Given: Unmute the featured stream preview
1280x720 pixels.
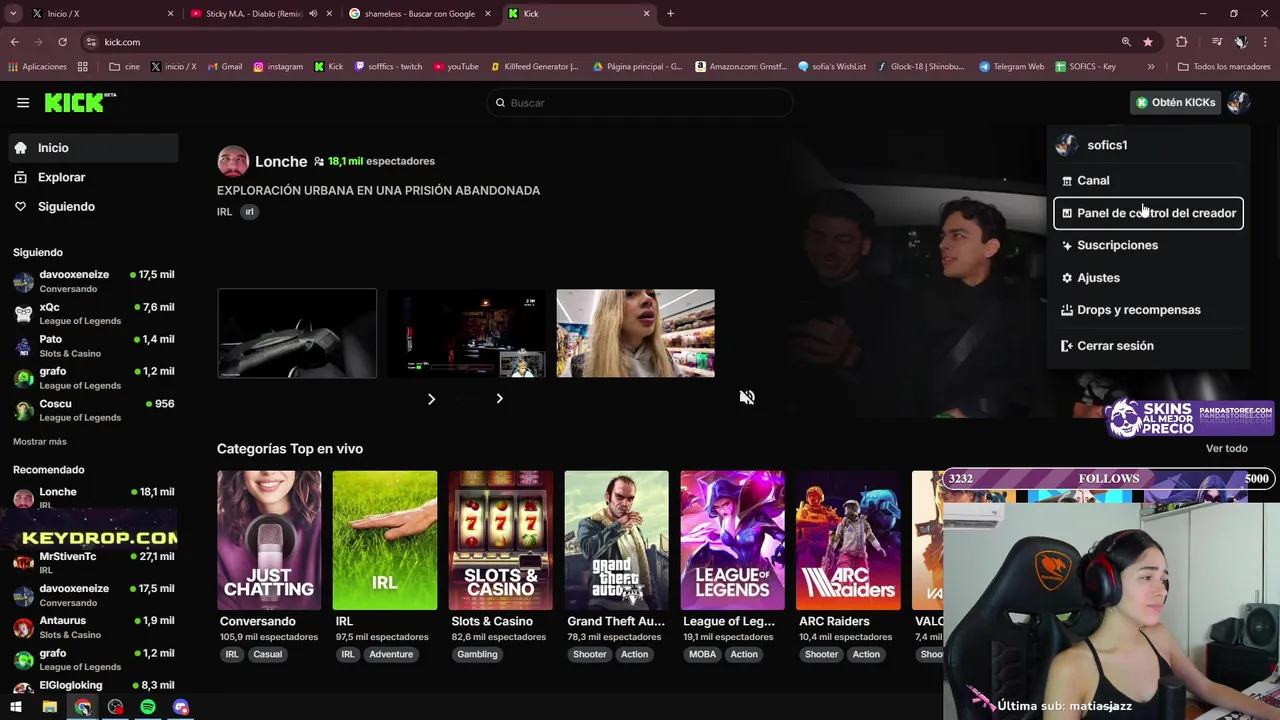Looking at the screenshot, I should tap(746, 397).
